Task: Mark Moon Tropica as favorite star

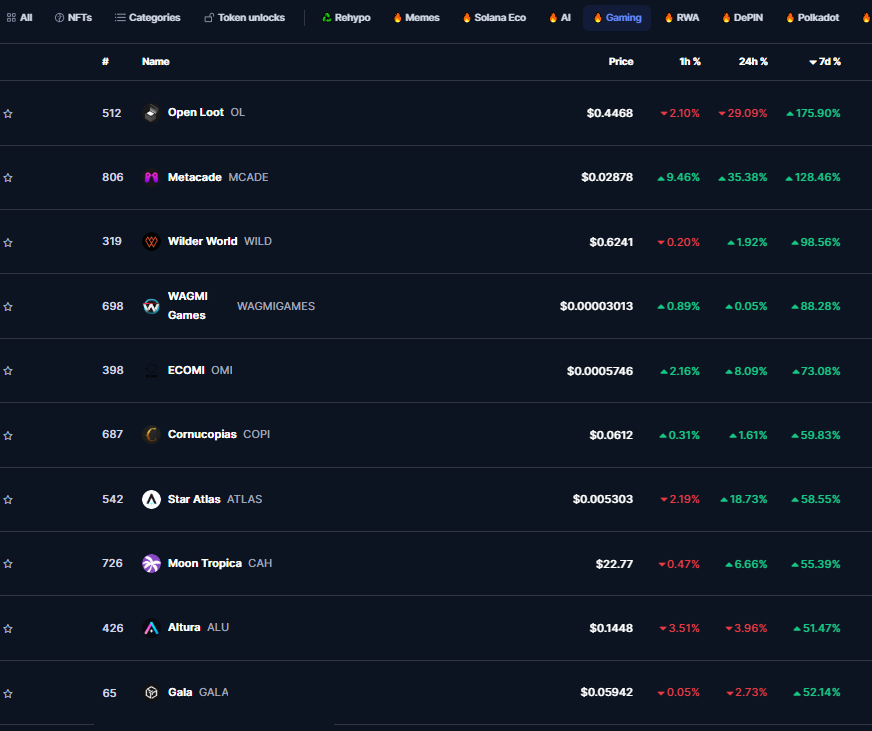Action: click(x=8, y=564)
